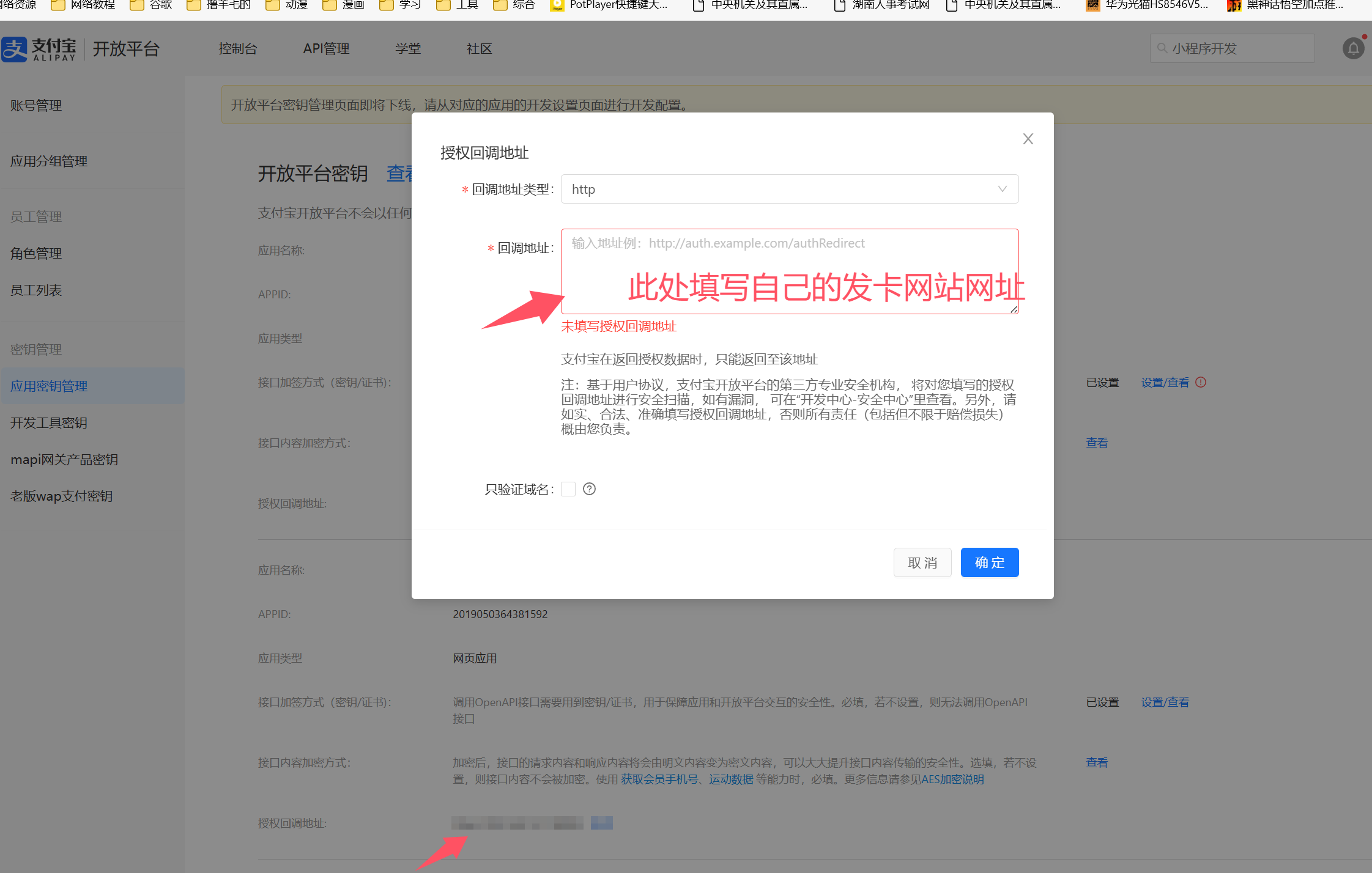Screen dimensions: 1372x873
Task: Click the search magnifier icon
Action: 1162,48
